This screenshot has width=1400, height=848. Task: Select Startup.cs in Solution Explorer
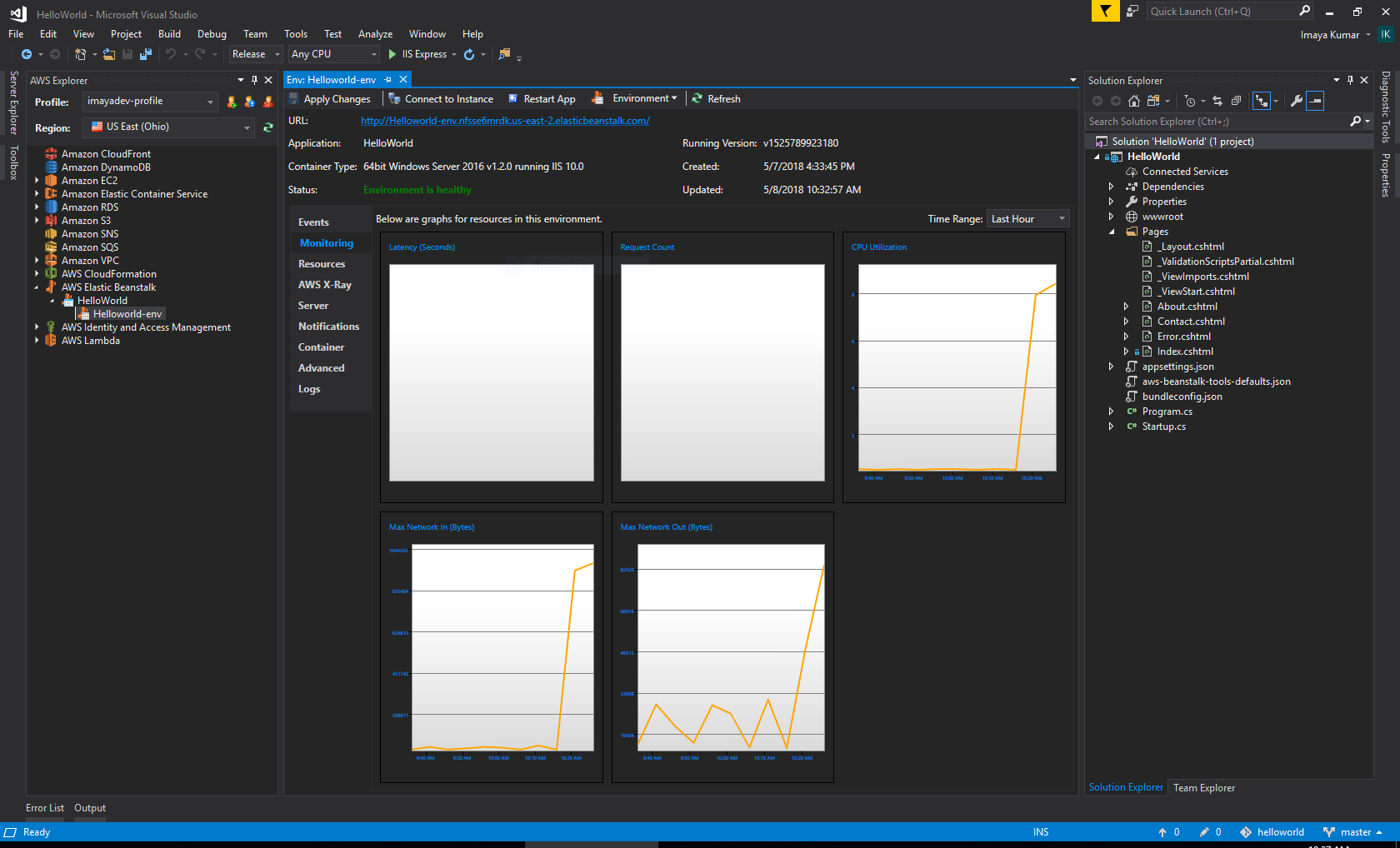(x=1163, y=426)
